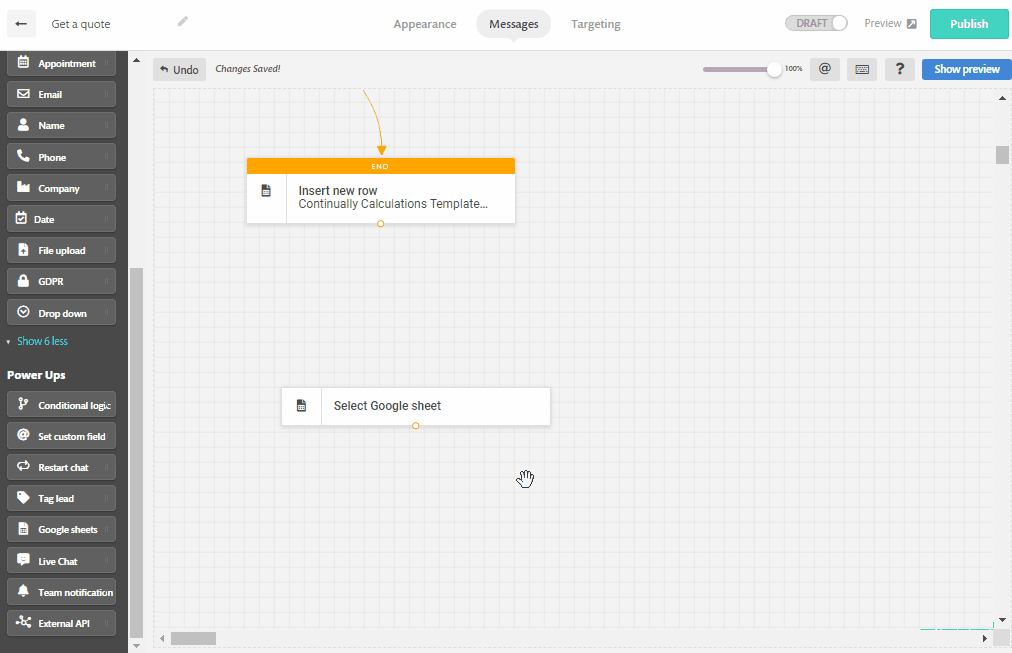
Task: Click output connector of Select Google sheet node
Action: click(416, 426)
